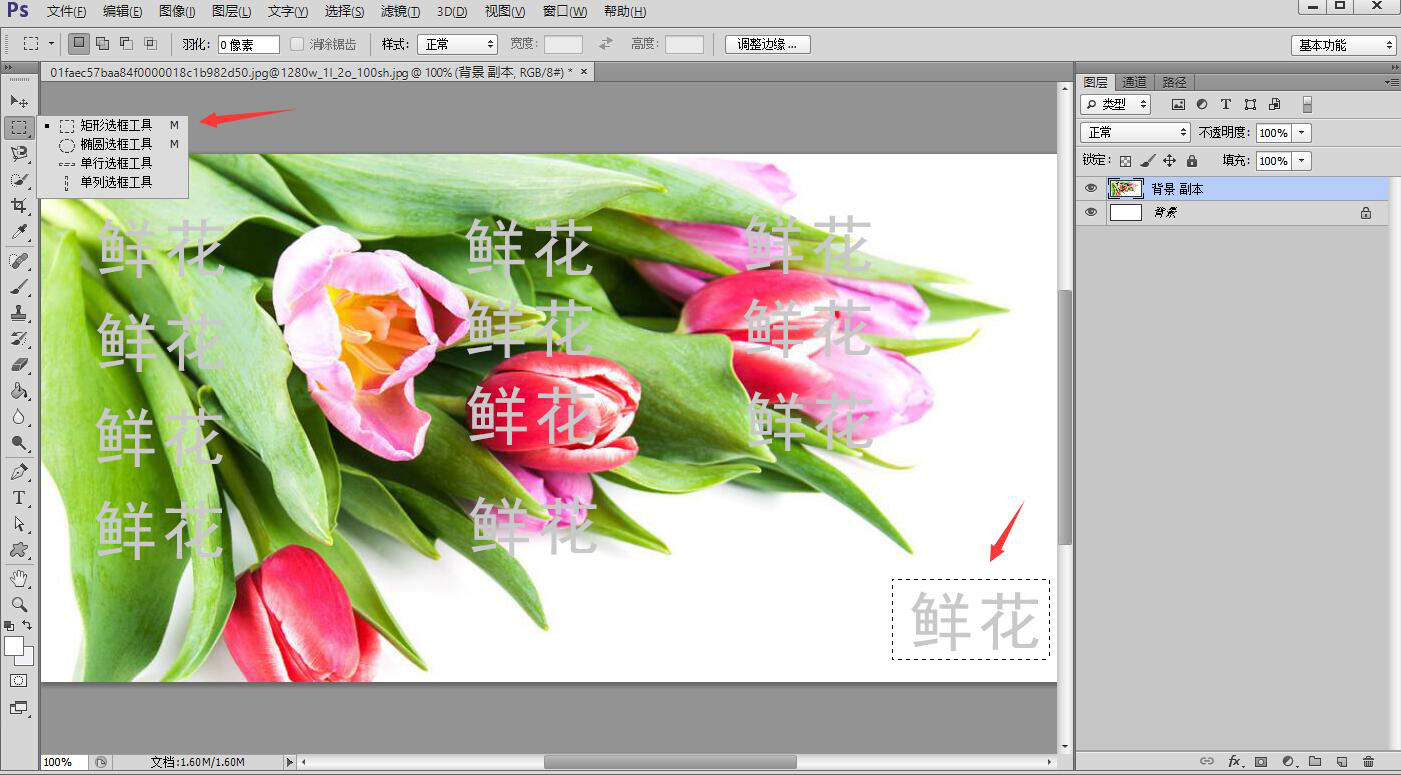The image size is (1401, 775).
Task: Select the Crop tool
Action: [18, 206]
